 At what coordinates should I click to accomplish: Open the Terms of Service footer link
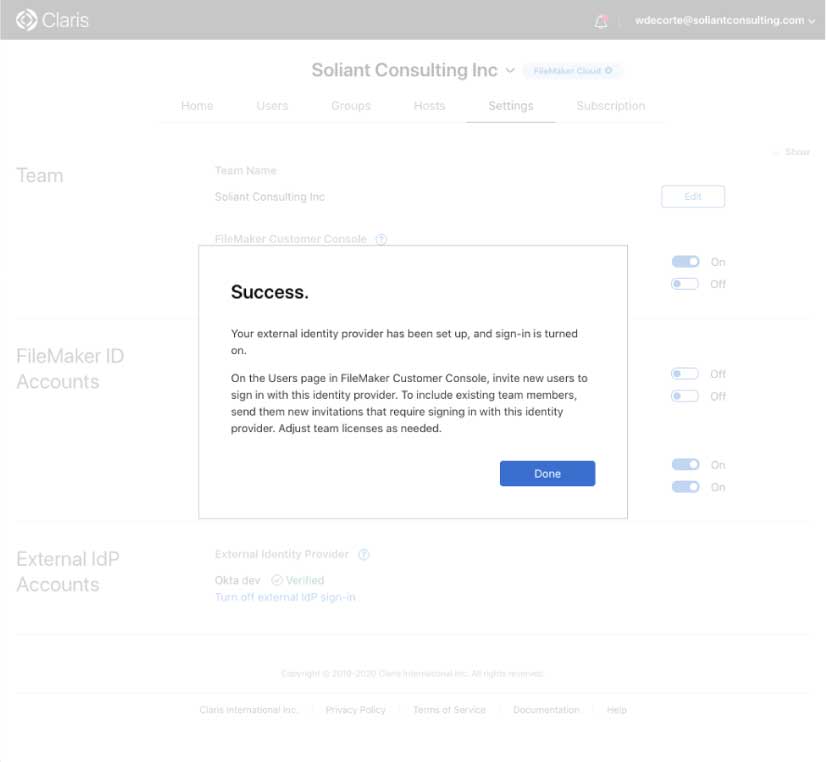coord(449,710)
